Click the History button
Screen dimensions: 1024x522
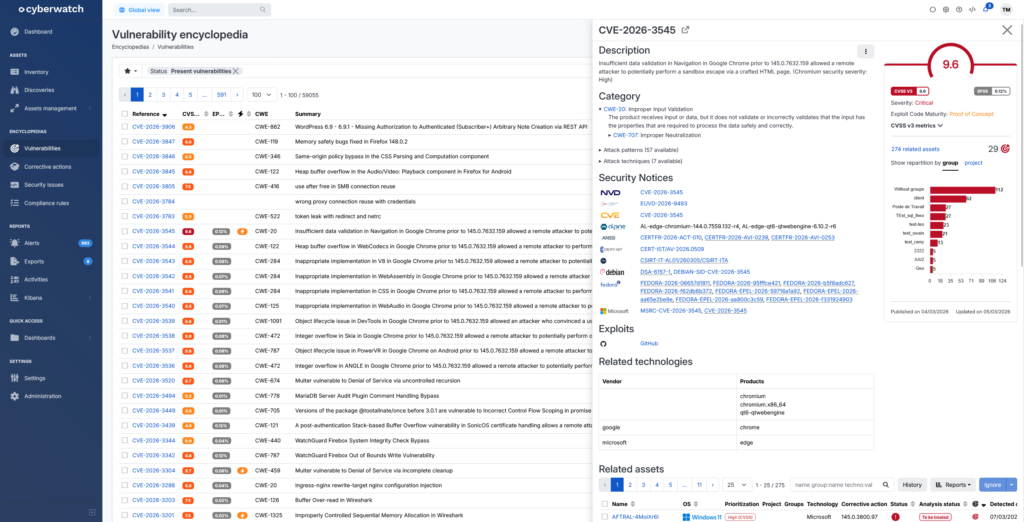[912, 484]
